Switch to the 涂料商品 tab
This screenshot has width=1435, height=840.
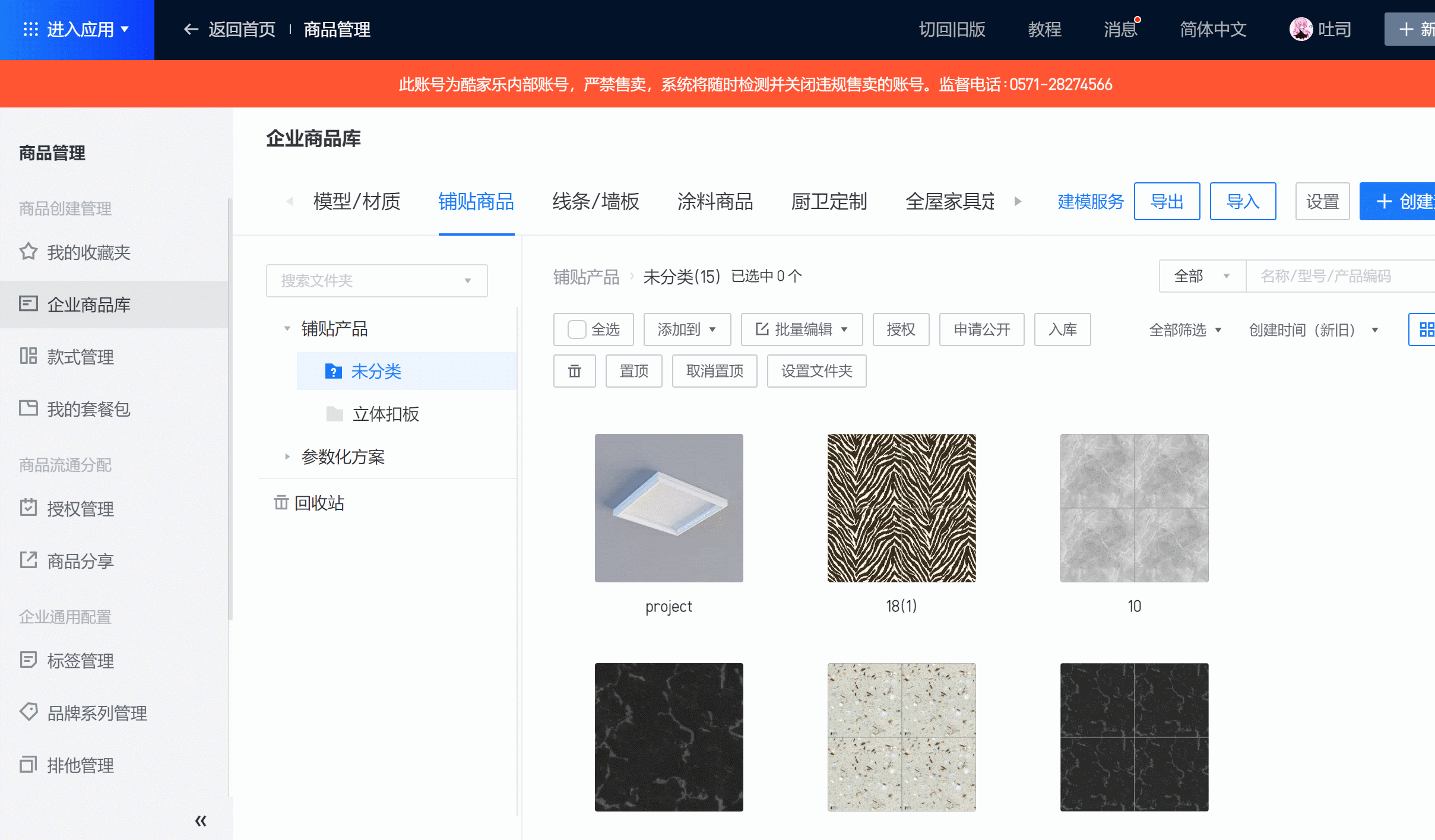pos(715,202)
